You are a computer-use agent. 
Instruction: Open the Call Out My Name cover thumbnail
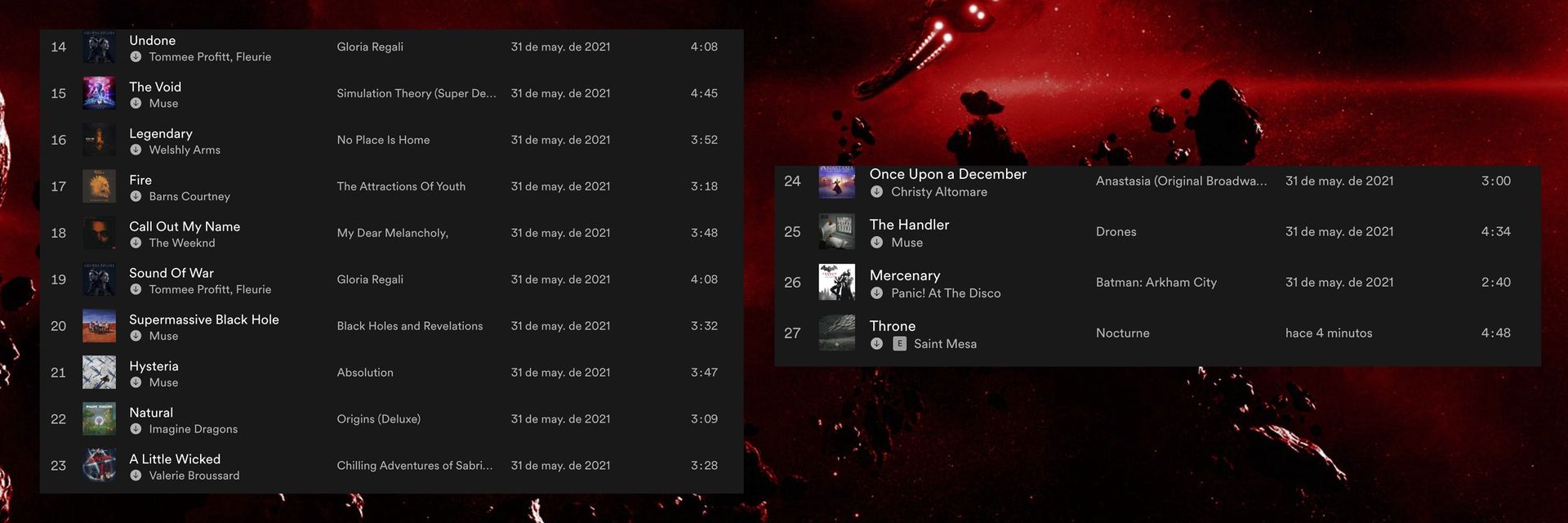[99, 233]
